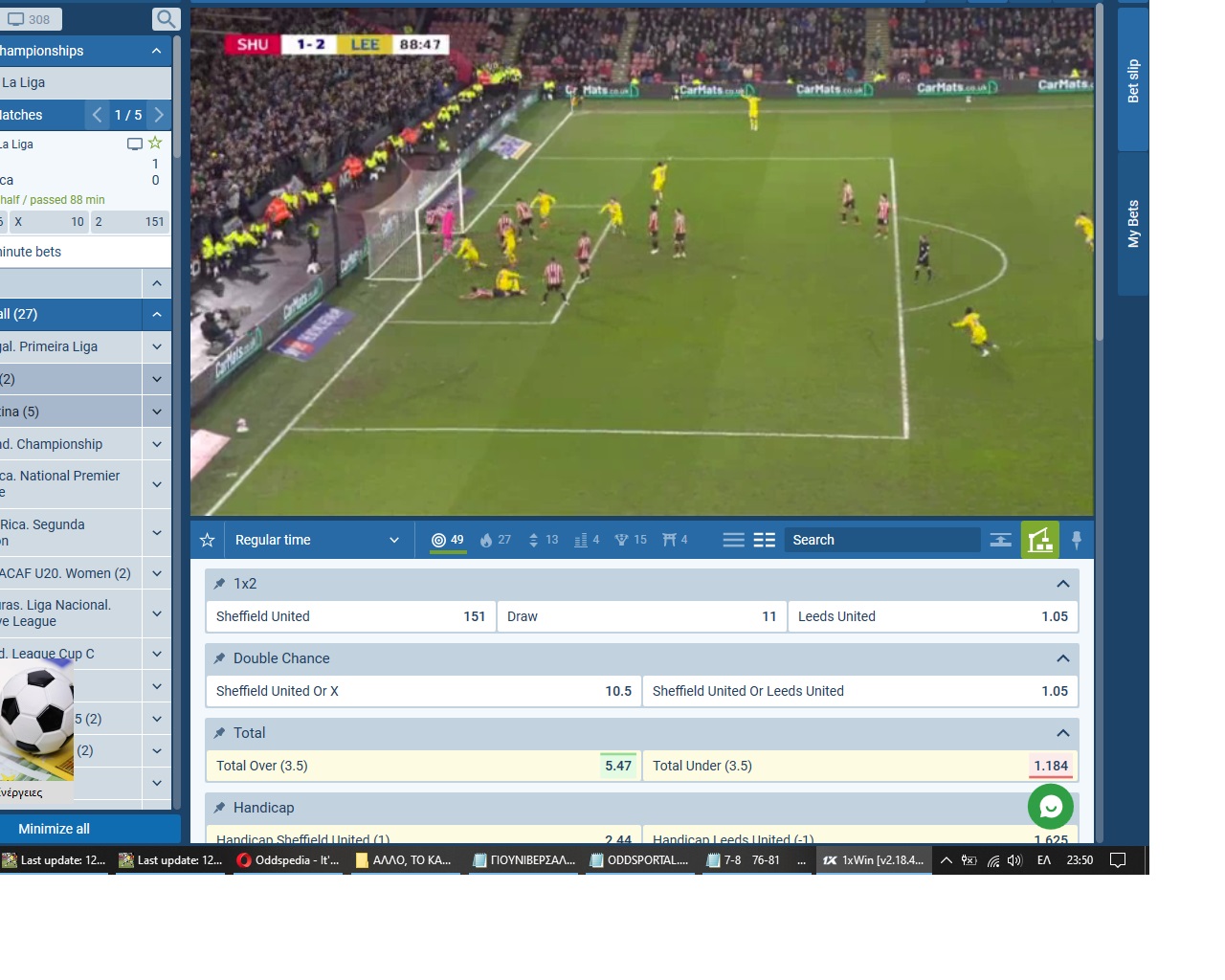Click the Minimize all button
Image resolution: width=1225 pixels, height=980 pixels.
coord(55,829)
